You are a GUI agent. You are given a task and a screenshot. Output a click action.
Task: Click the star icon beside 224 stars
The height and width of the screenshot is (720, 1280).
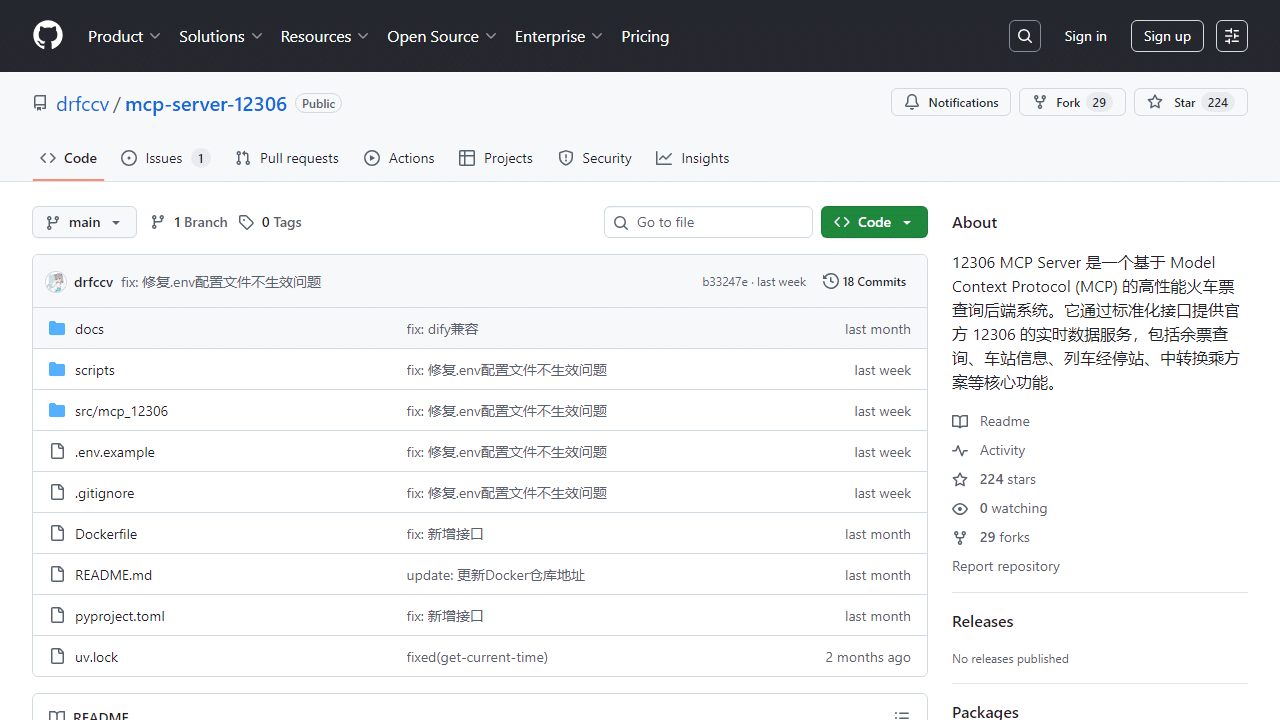[x=960, y=480]
